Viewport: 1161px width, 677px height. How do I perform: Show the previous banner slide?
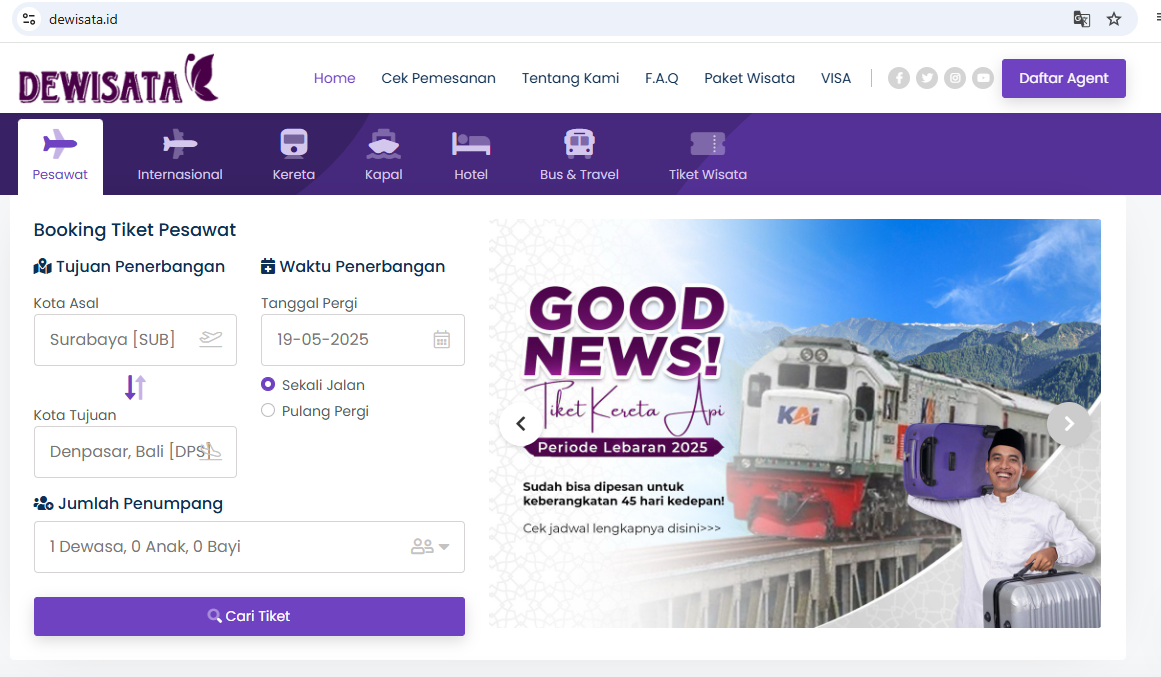(x=521, y=424)
